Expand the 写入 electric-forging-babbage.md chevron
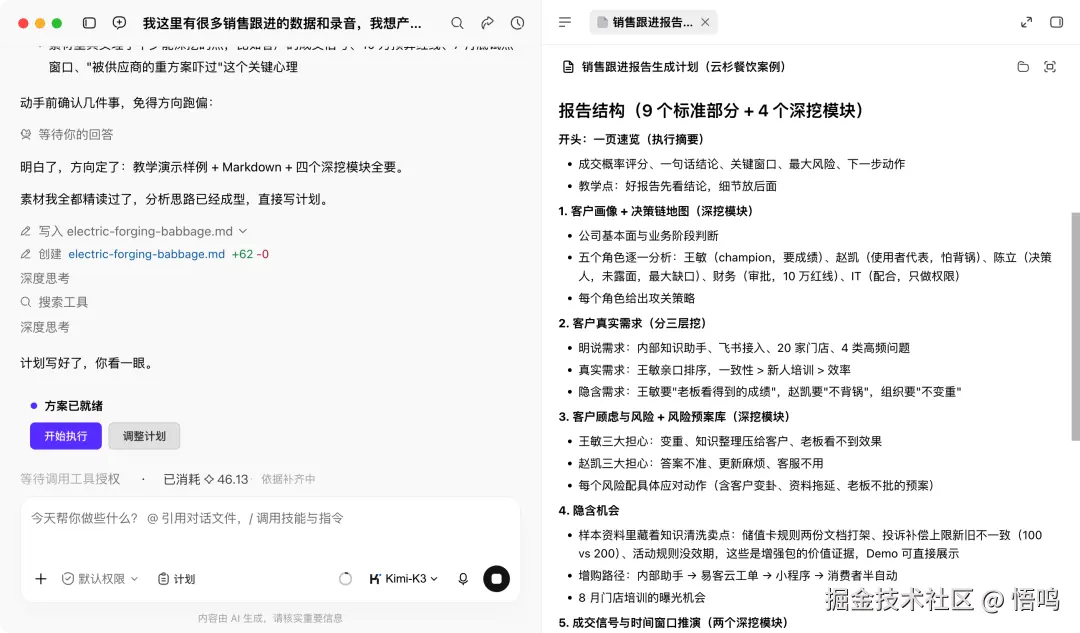 (x=243, y=231)
